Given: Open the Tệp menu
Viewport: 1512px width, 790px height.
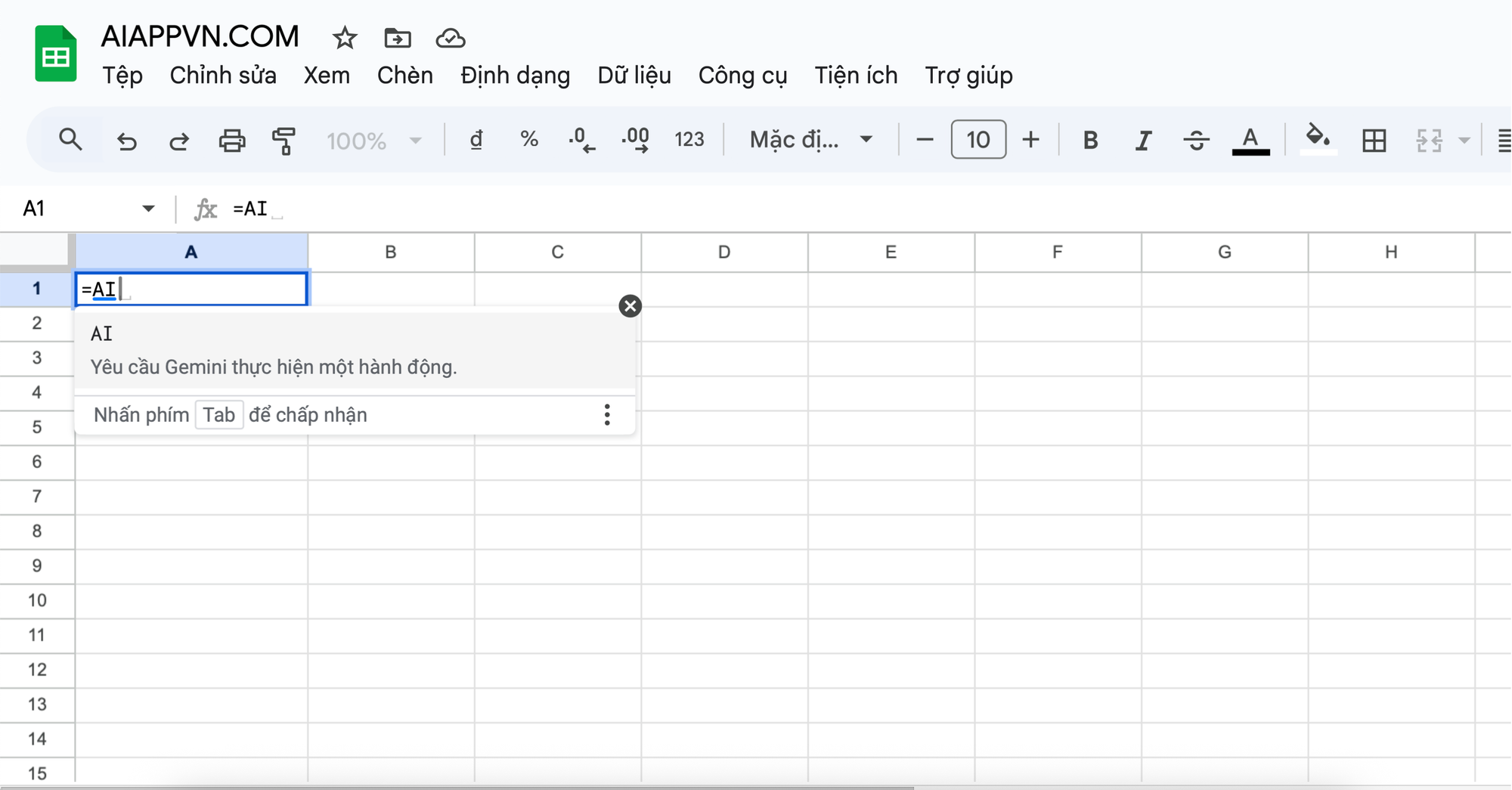Looking at the screenshot, I should [122, 76].
